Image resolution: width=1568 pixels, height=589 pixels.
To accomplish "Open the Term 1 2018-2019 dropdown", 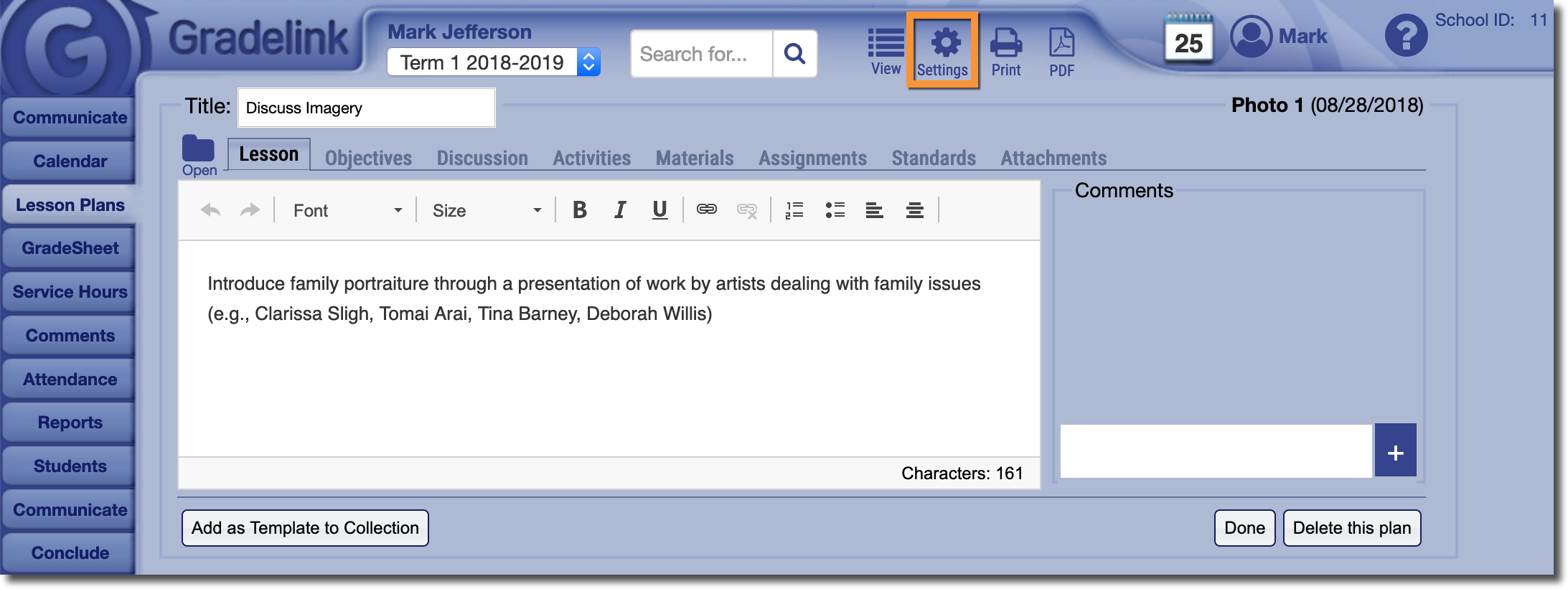I will (493, 62).
